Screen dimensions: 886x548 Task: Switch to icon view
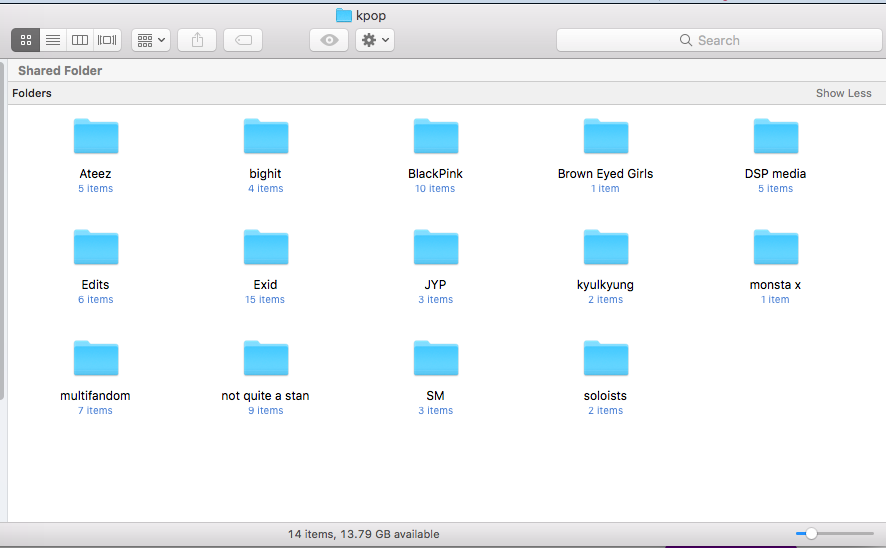point(25,40)
